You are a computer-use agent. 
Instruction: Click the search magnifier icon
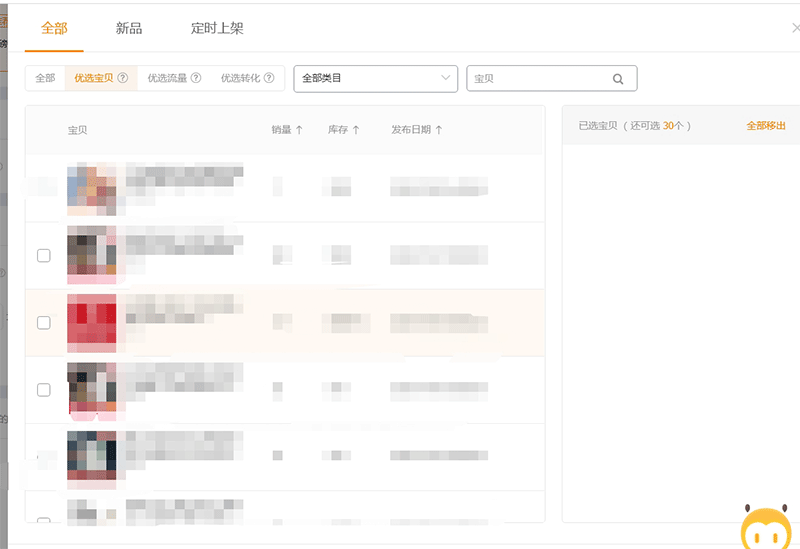click(618, 79)
